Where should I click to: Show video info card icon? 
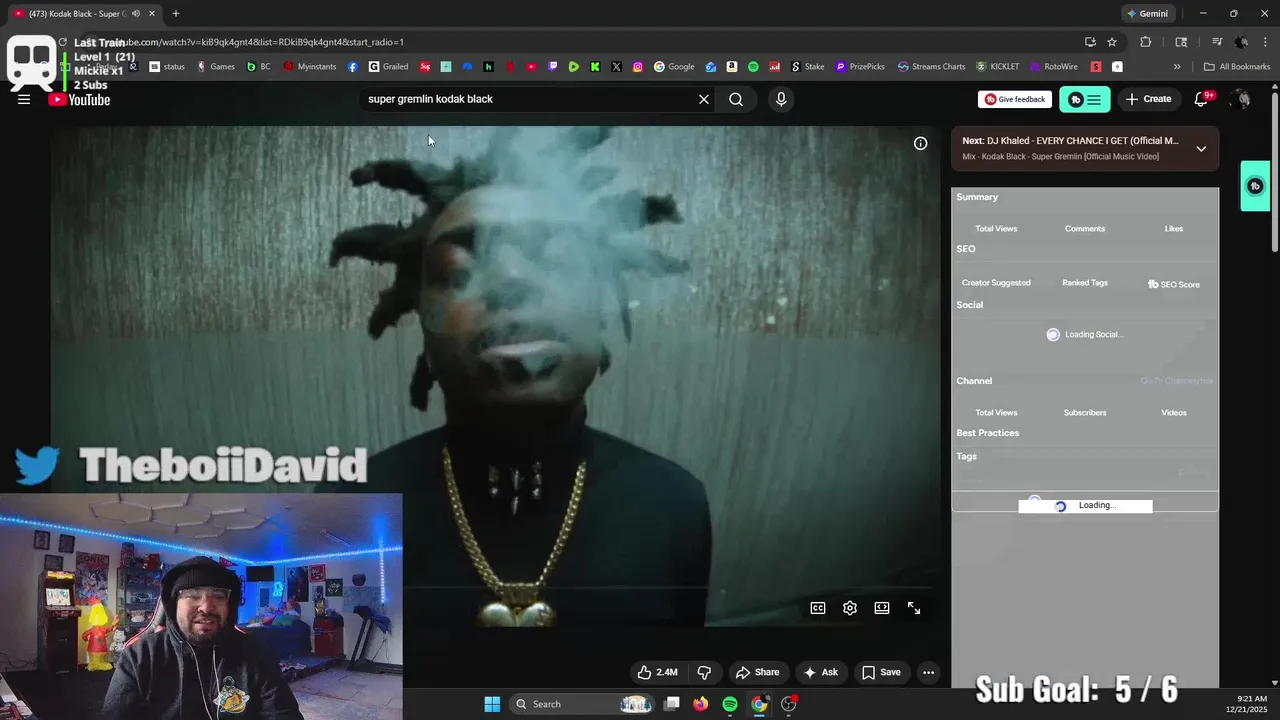point(921,143)
